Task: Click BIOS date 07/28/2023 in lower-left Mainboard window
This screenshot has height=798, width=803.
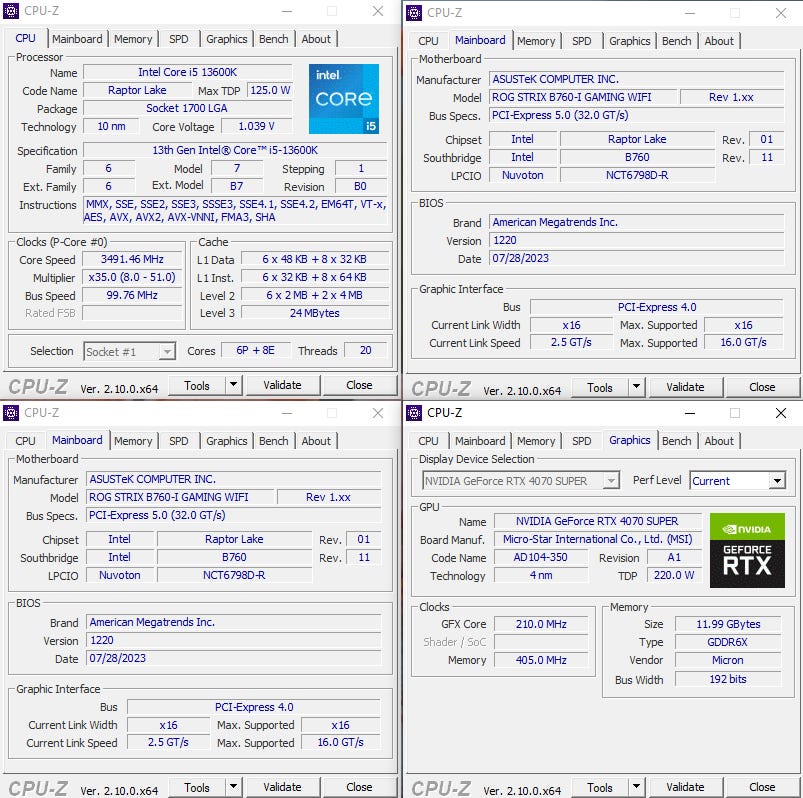Action: [x=234, y=658]
